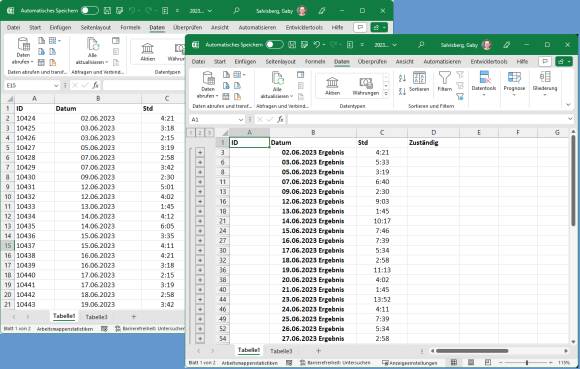Click the vertical scrollbar in the front window
This screenshot has height=369, width=580.
[x=573, y=180]
